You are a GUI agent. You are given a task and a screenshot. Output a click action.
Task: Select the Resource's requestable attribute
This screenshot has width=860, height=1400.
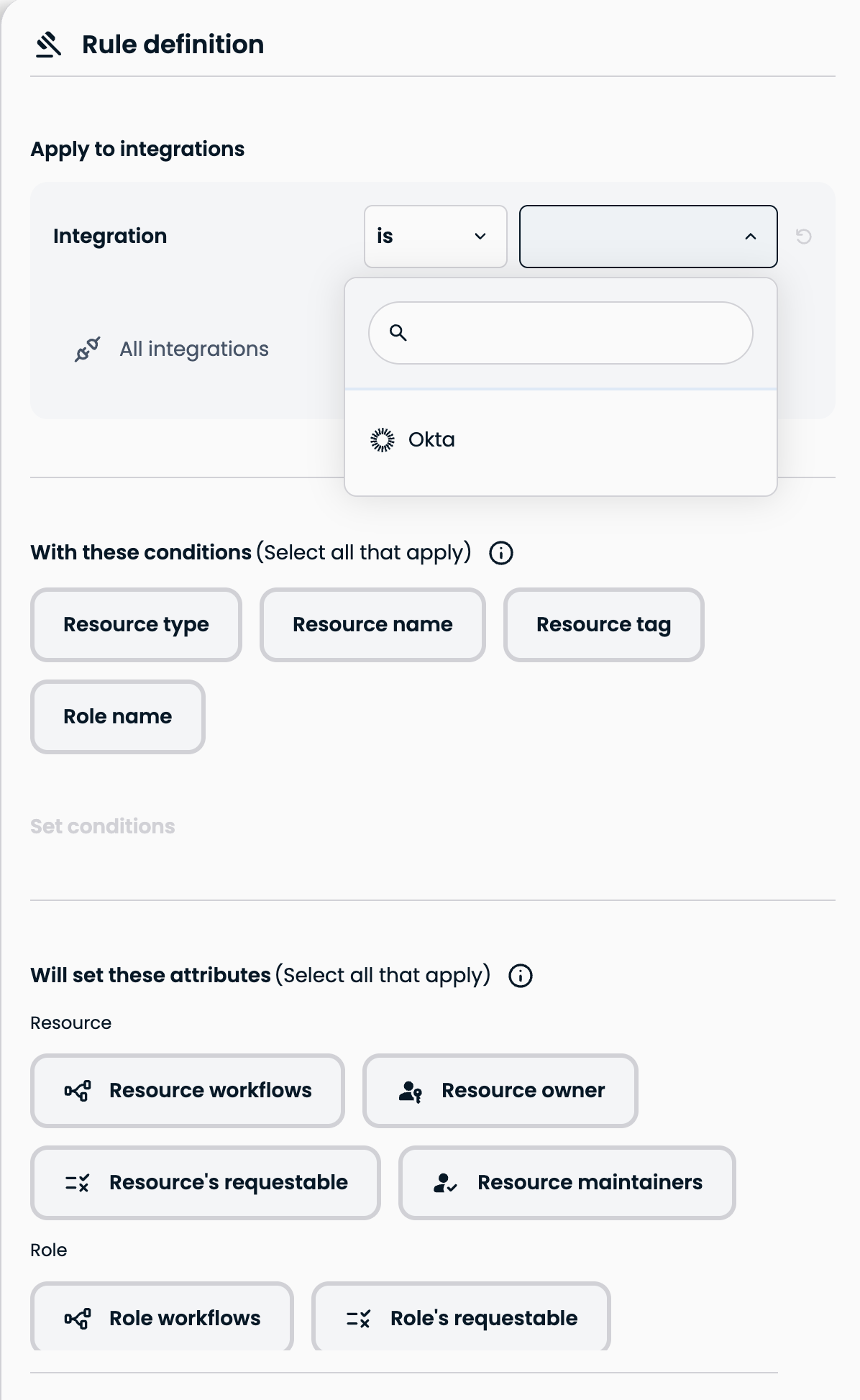206,1183
